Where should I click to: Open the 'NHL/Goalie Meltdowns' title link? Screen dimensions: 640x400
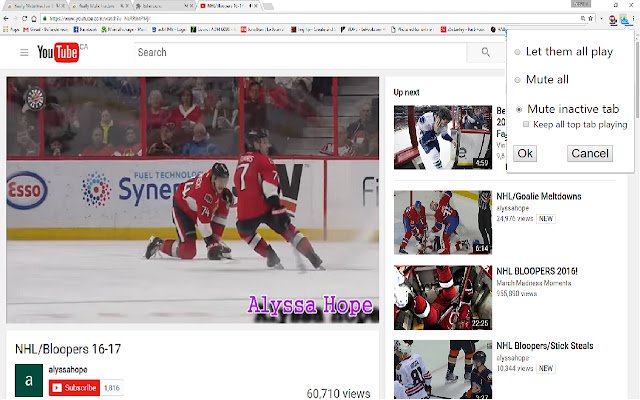coord(538,196)
